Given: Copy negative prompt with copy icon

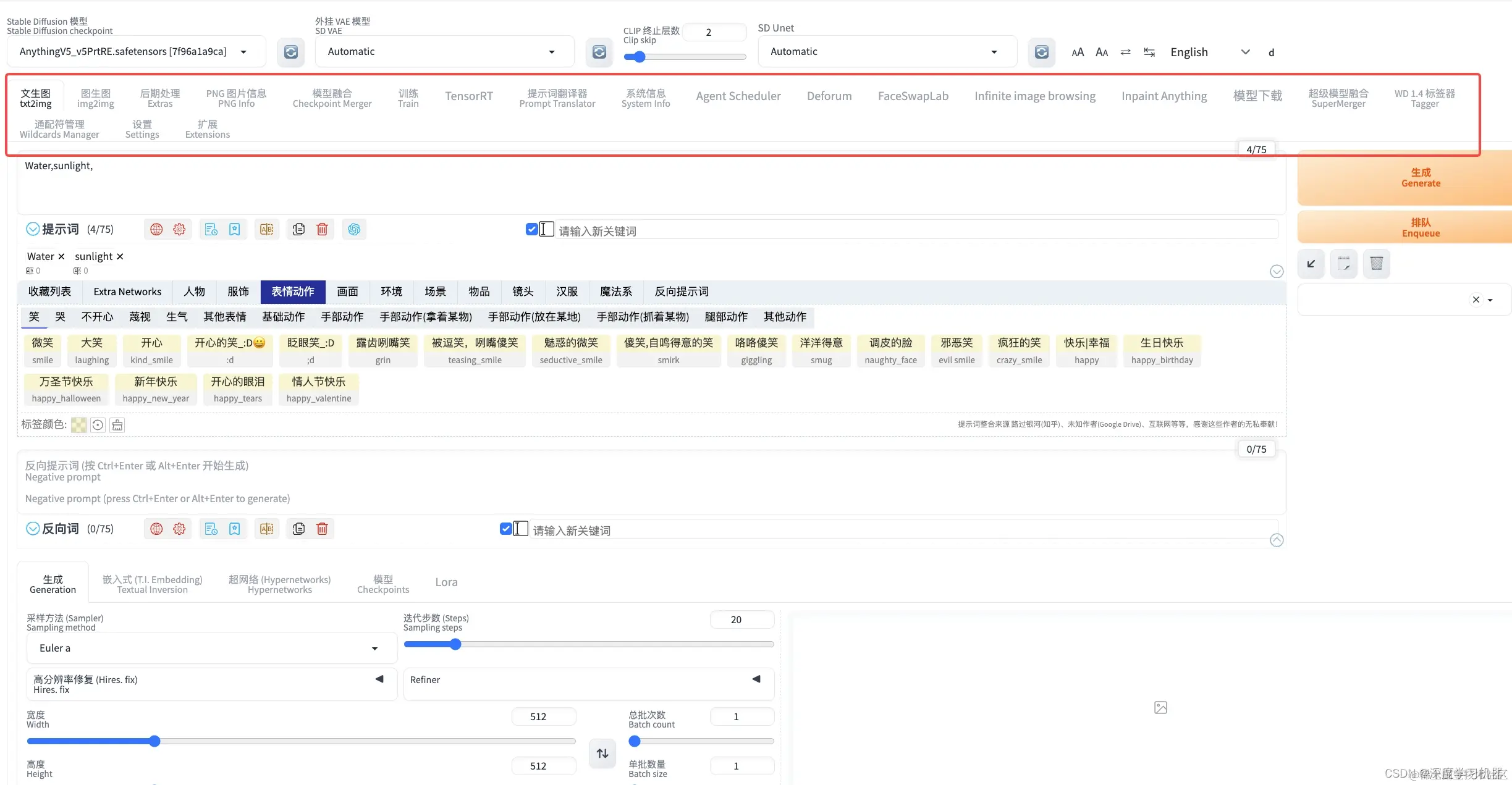Looking at the screenshot, I should pyautogui.click(x=298, y=529).
